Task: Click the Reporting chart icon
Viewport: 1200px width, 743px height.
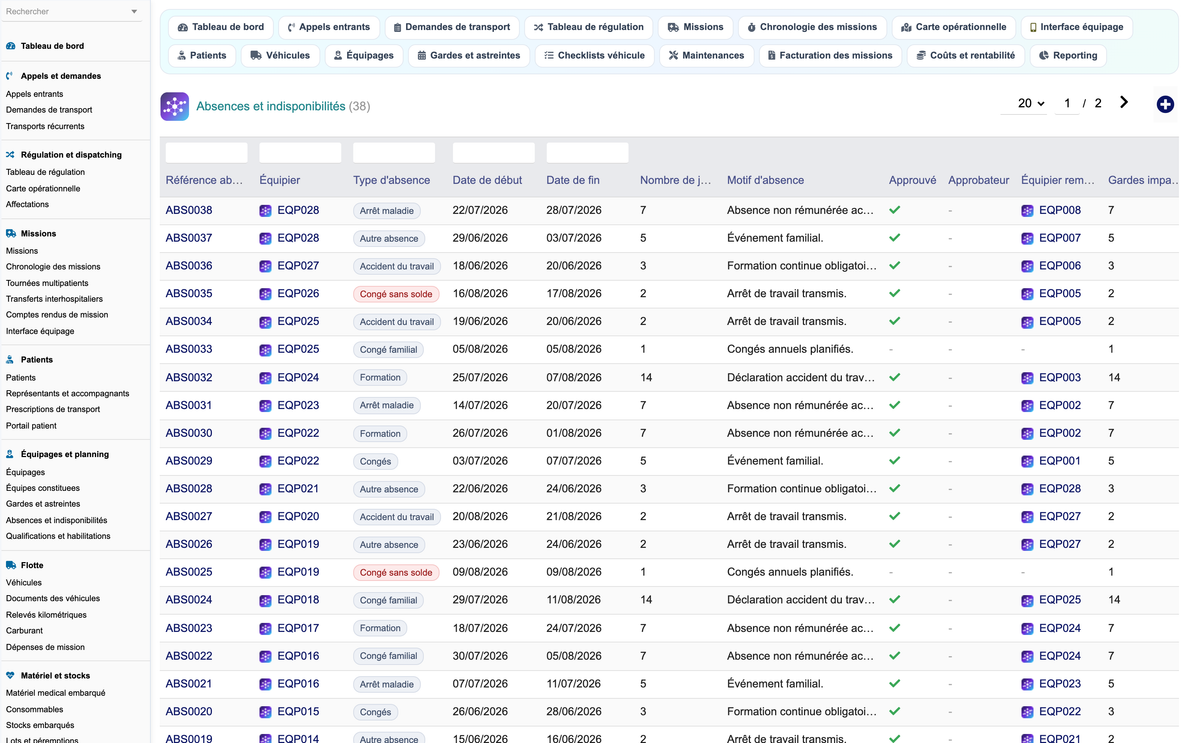Action: pos(1044,56)
